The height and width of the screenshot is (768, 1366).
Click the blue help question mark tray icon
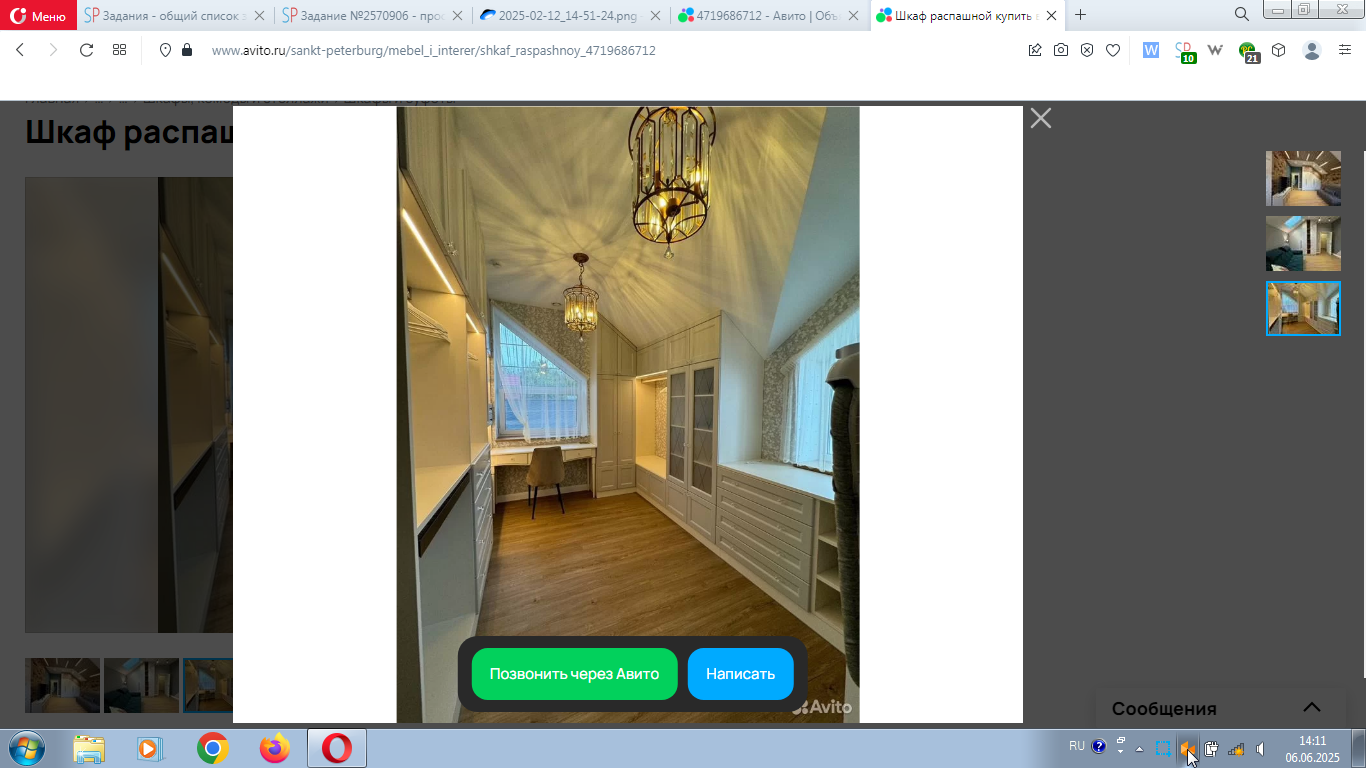click(x=1099, y=746)
